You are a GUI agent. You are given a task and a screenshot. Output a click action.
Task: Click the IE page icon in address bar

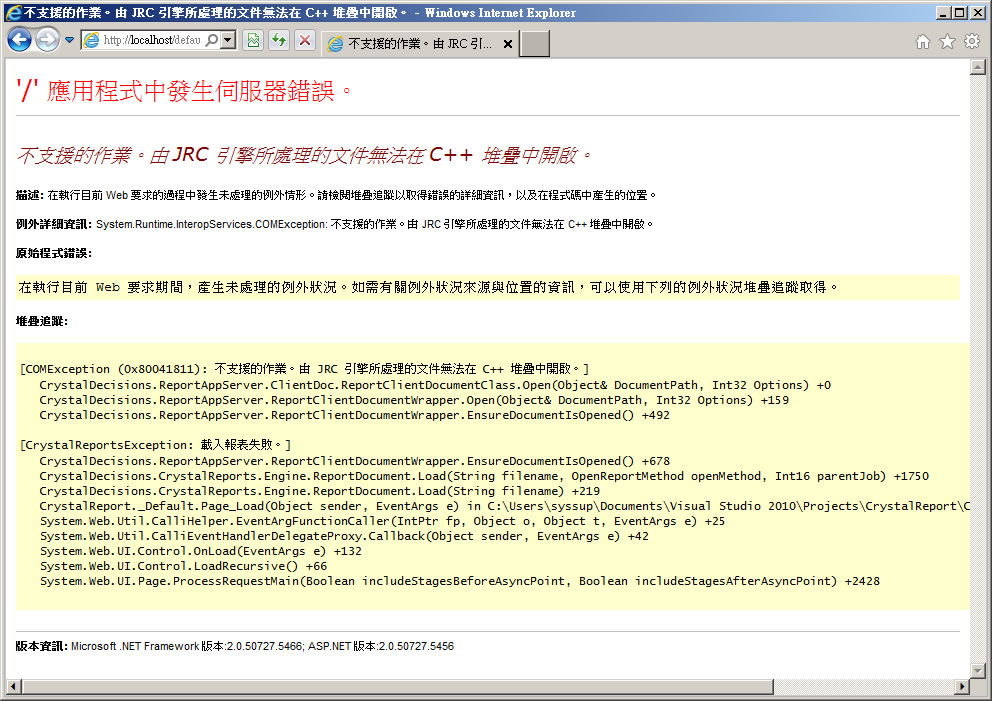point(92,40)
